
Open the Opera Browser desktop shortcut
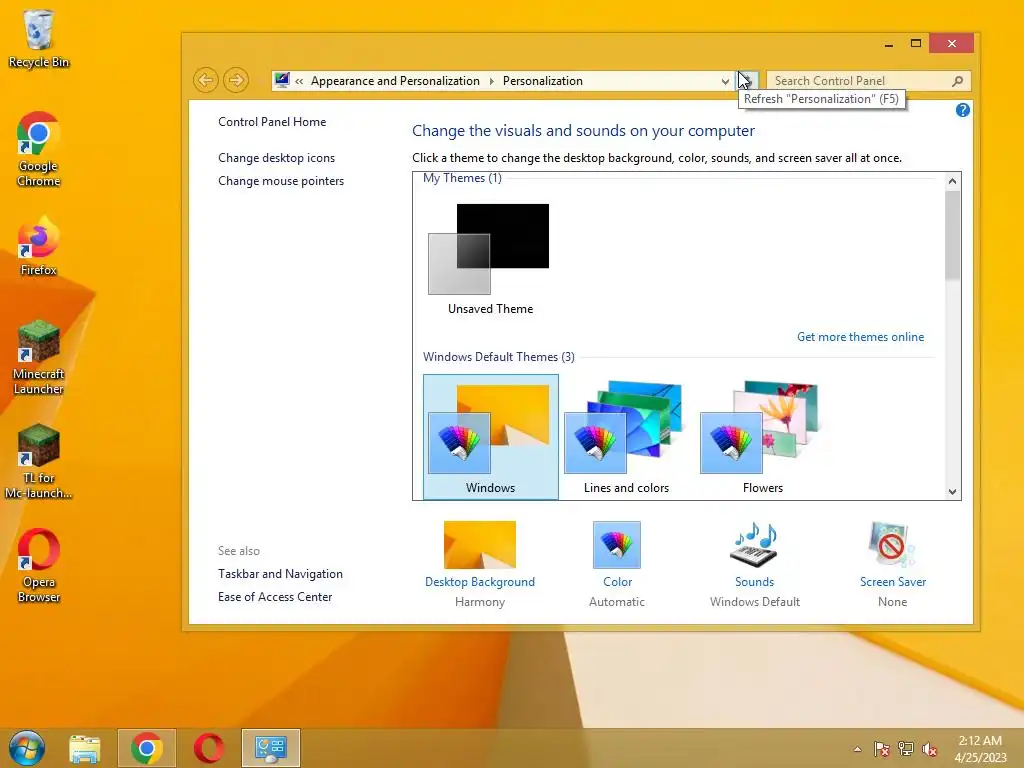pos(39,566)
